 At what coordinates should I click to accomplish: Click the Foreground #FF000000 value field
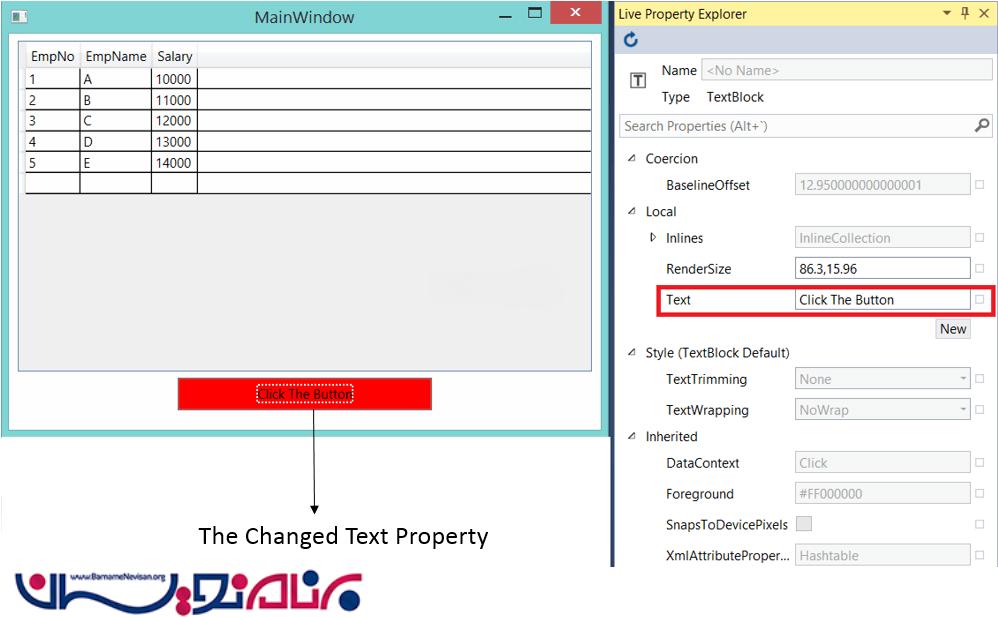(882, 493)
